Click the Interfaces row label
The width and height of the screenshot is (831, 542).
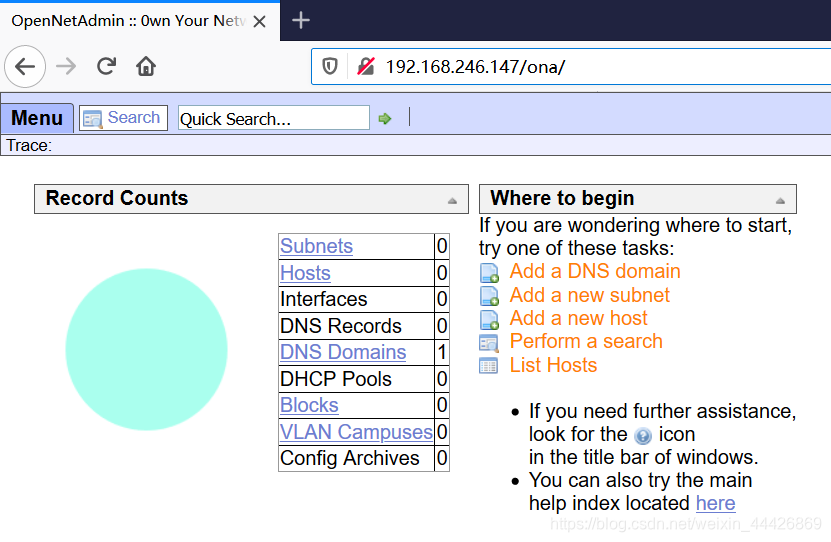pos(323,299)
